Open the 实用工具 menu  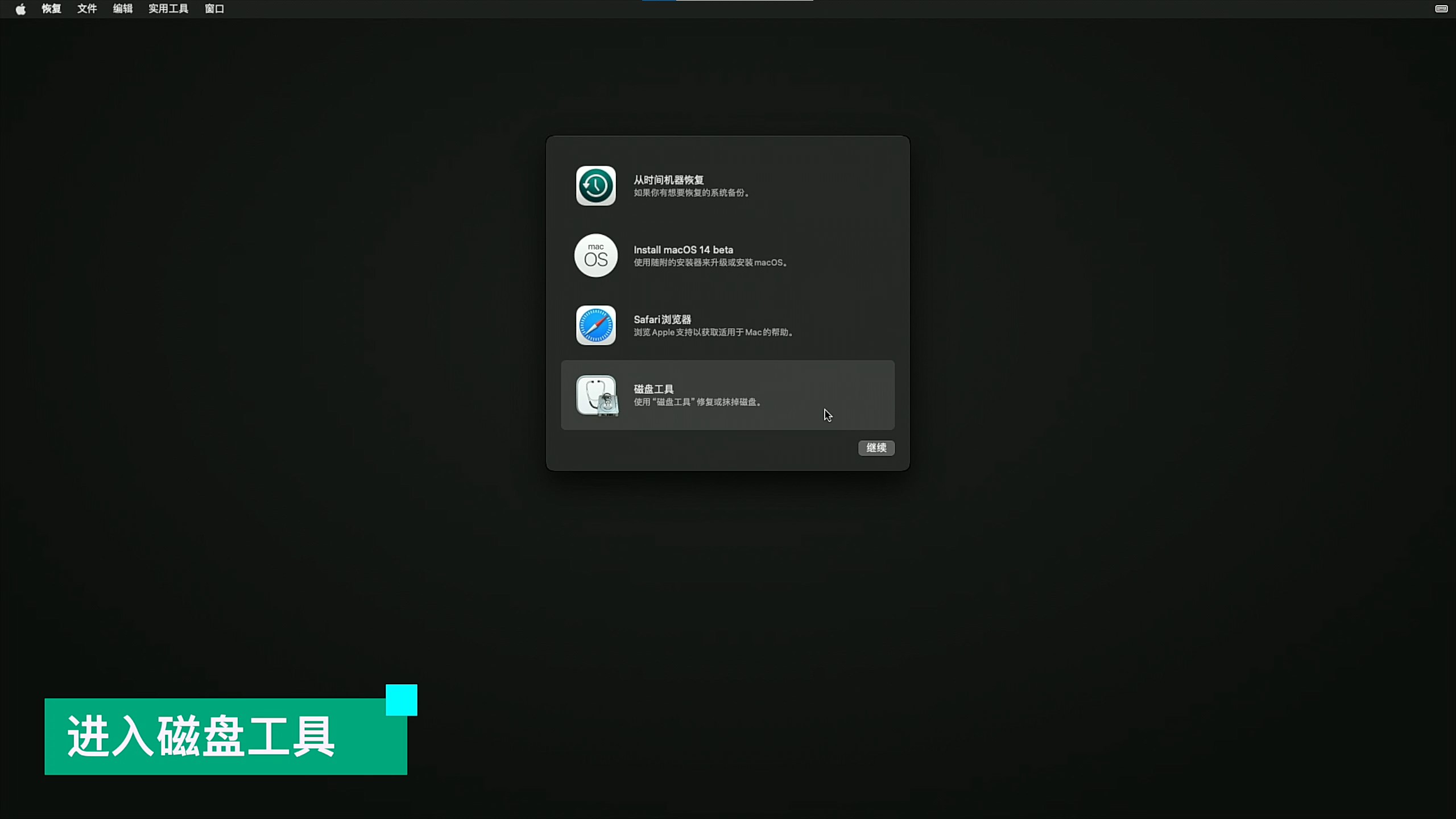click(168, 9)
